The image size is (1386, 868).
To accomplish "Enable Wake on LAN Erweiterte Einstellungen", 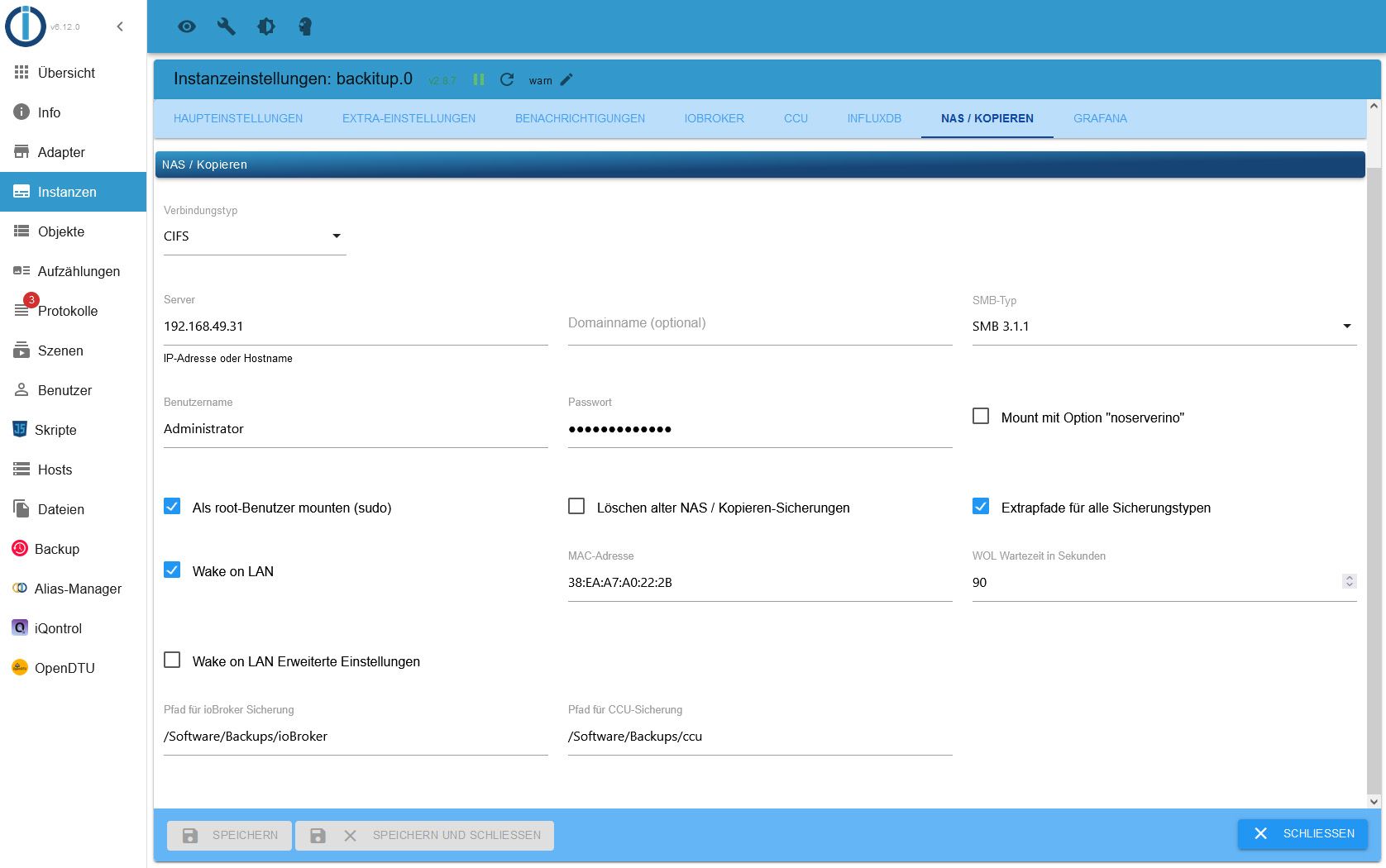I will (172, 660).
